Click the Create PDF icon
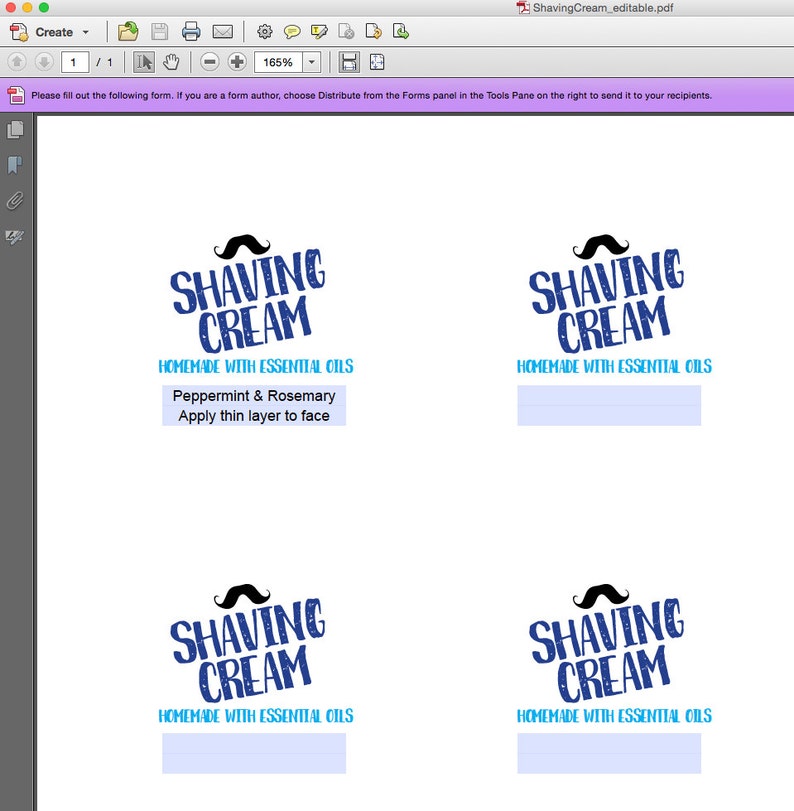This screenshot has width=794, height=811. click(19, 32)
